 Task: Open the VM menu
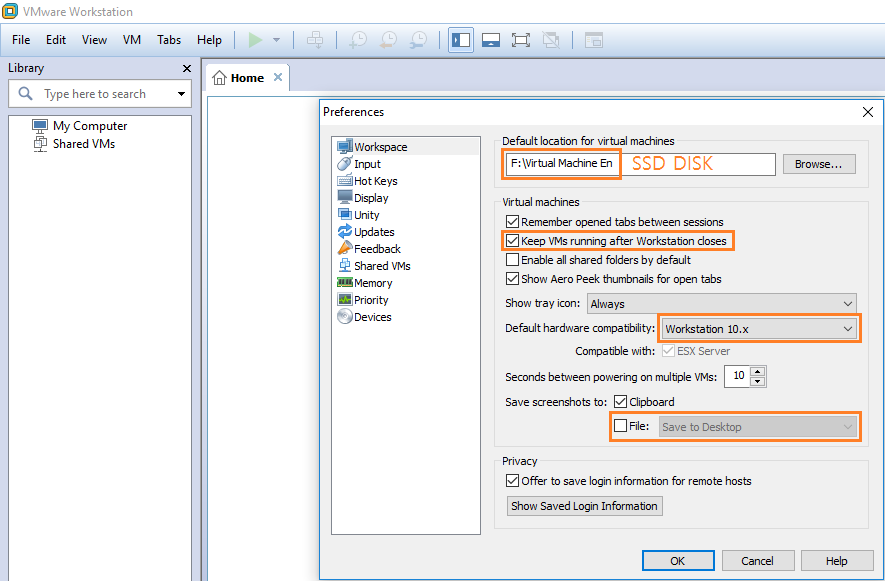[132, 40]
